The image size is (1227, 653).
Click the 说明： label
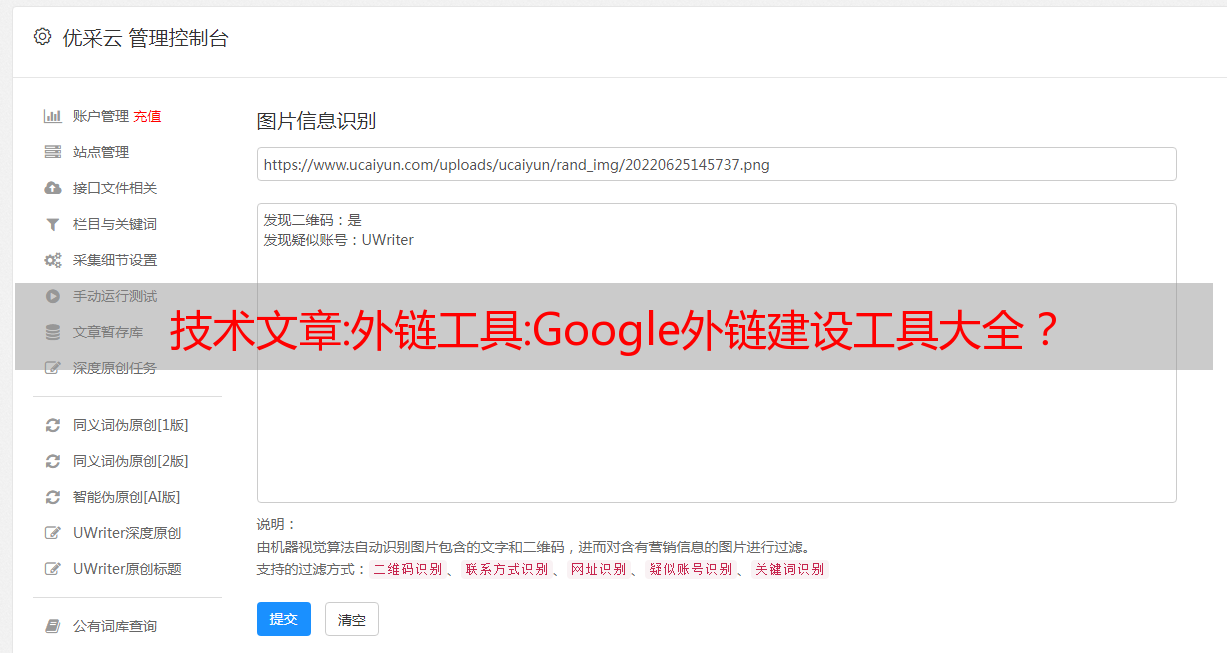coord(277,524)
